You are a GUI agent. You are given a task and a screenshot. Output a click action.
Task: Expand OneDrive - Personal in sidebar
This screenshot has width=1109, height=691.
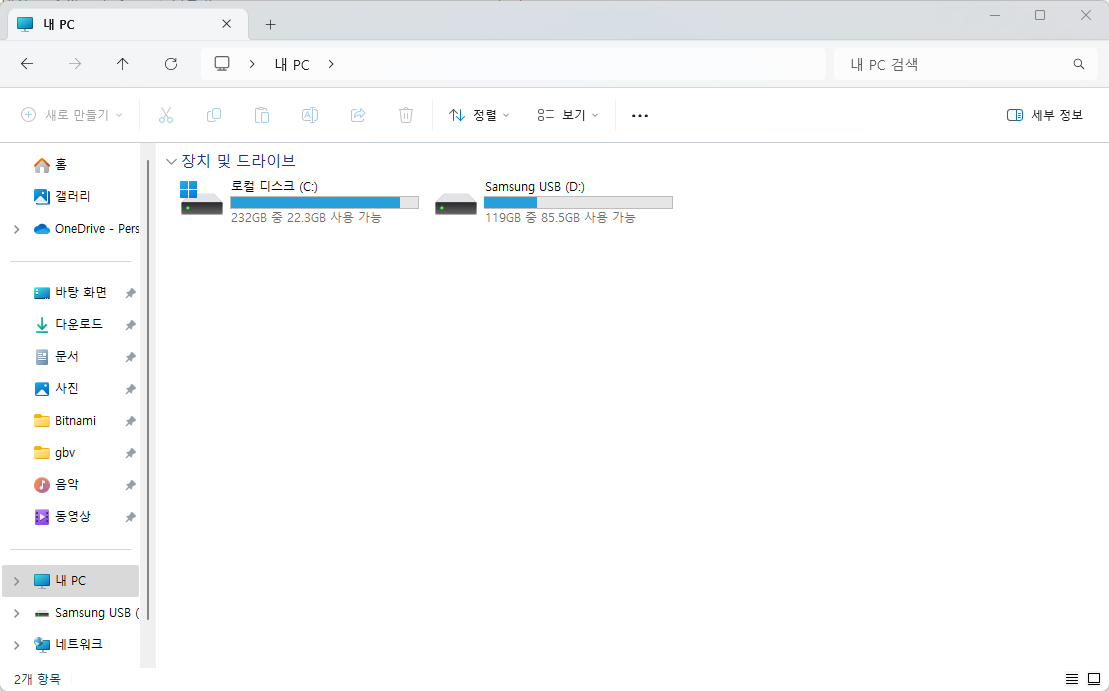tap(16, 229)
